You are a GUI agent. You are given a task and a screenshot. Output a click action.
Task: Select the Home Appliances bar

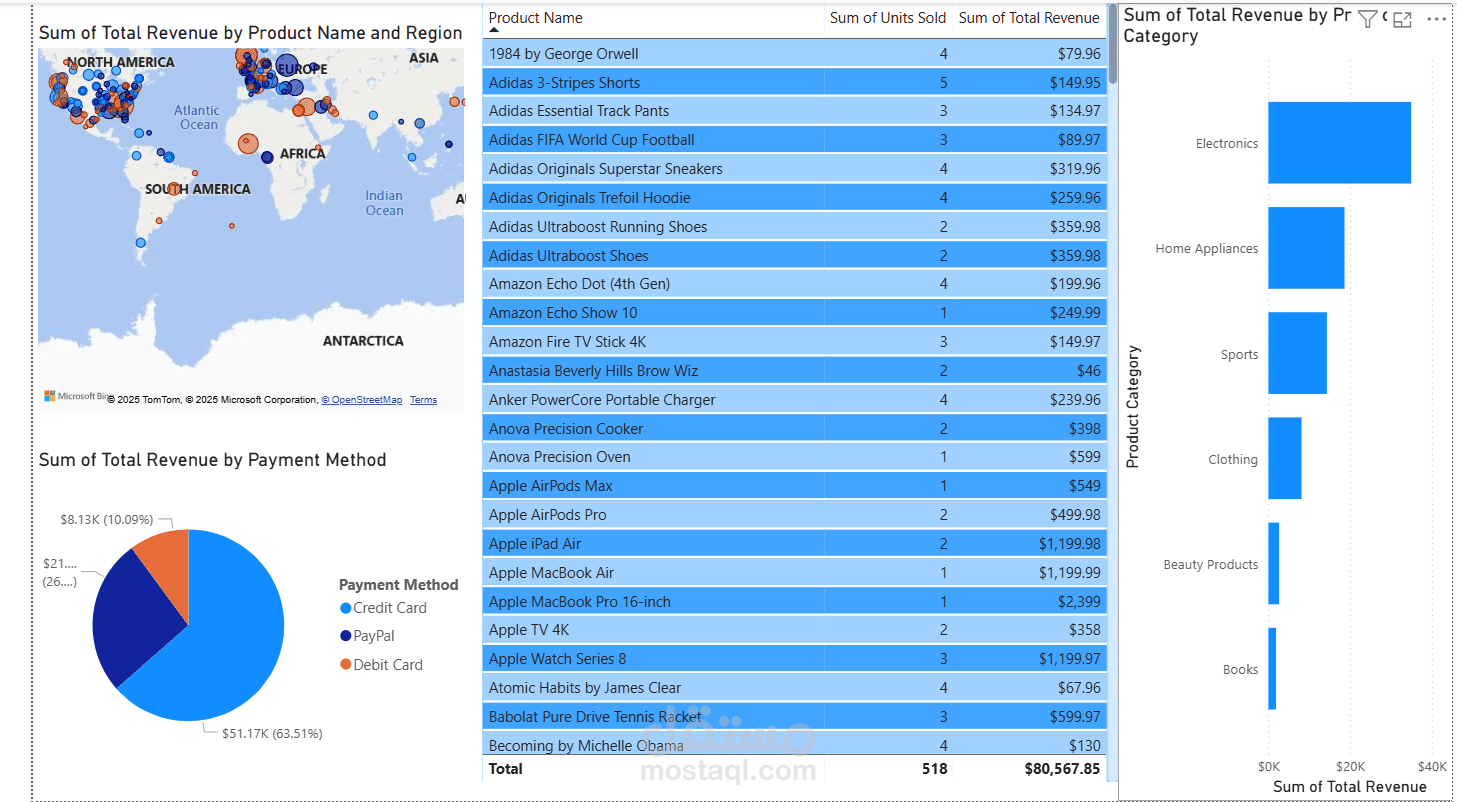point(1306,248)
